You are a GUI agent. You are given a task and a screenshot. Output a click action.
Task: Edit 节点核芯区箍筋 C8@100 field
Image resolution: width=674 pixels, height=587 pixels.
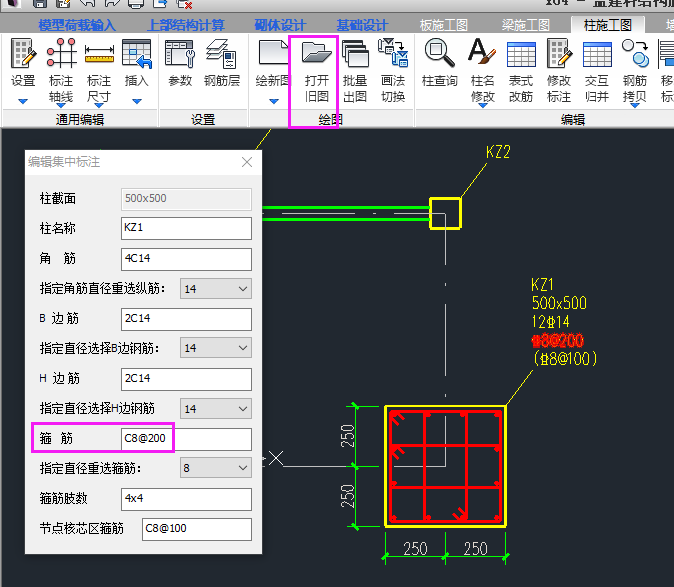pos(197,529)
